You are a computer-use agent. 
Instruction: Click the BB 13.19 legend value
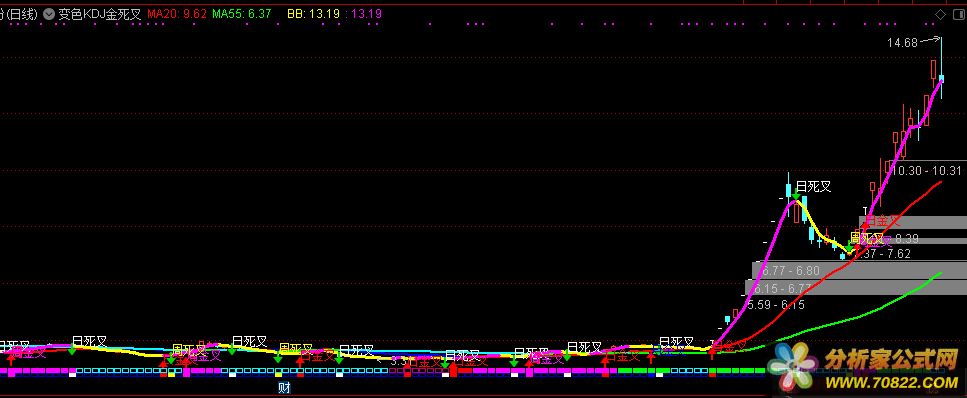point(314,14)
